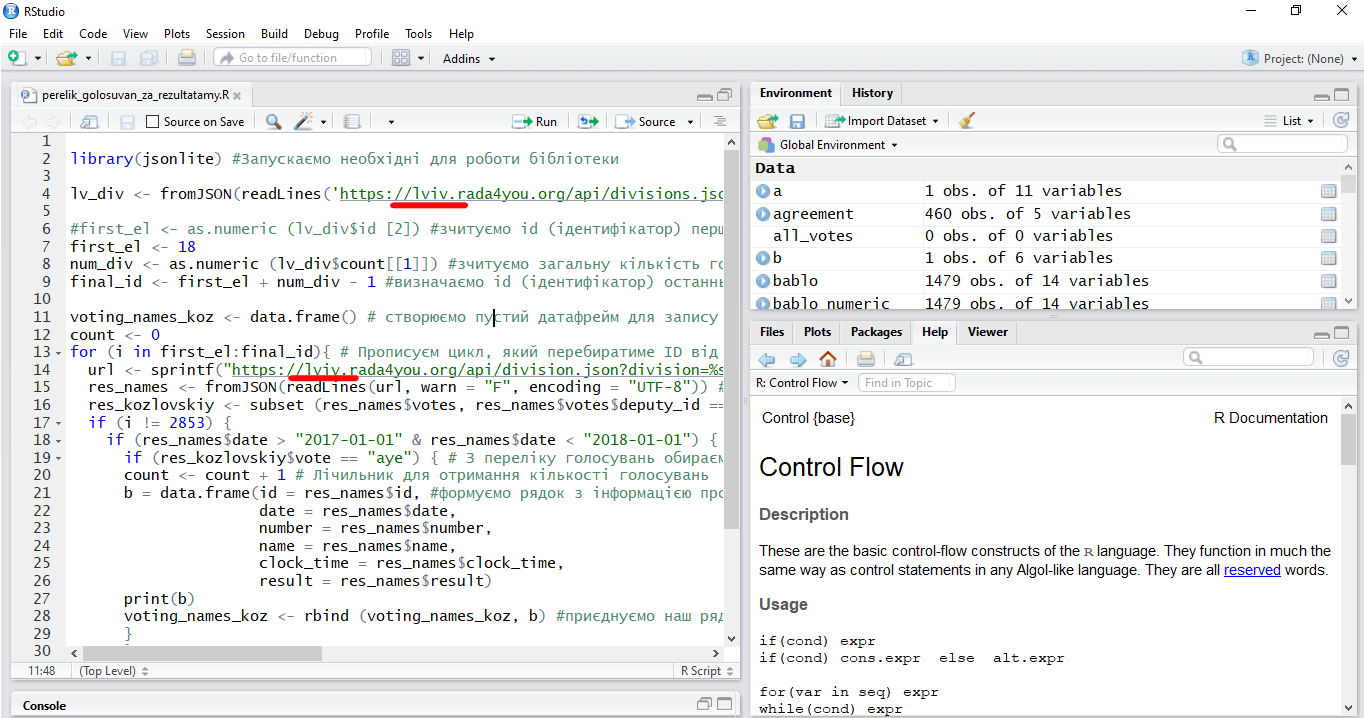
Task: Enable the Source on Save checkbox
Action: coord(153,122)
